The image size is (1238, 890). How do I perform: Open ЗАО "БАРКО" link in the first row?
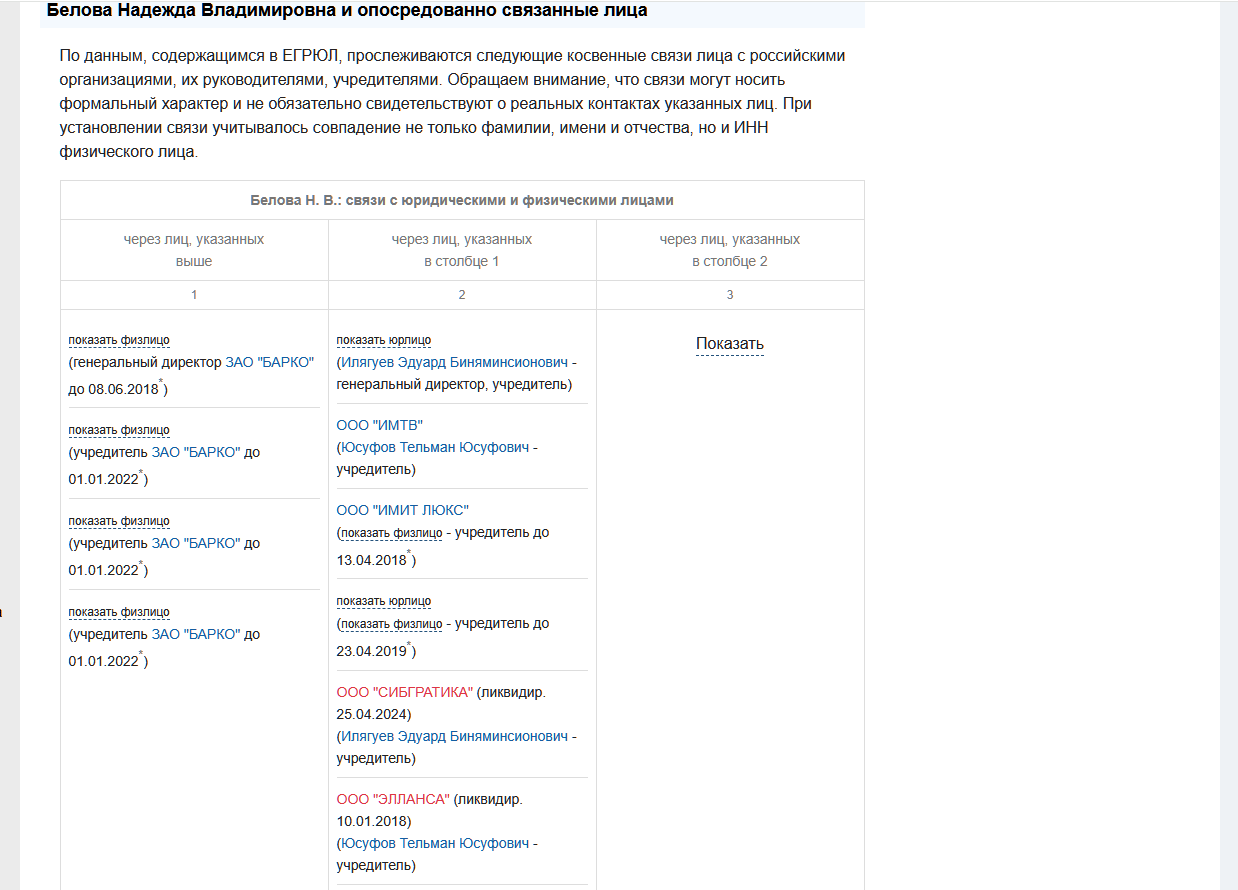(269, 362)
